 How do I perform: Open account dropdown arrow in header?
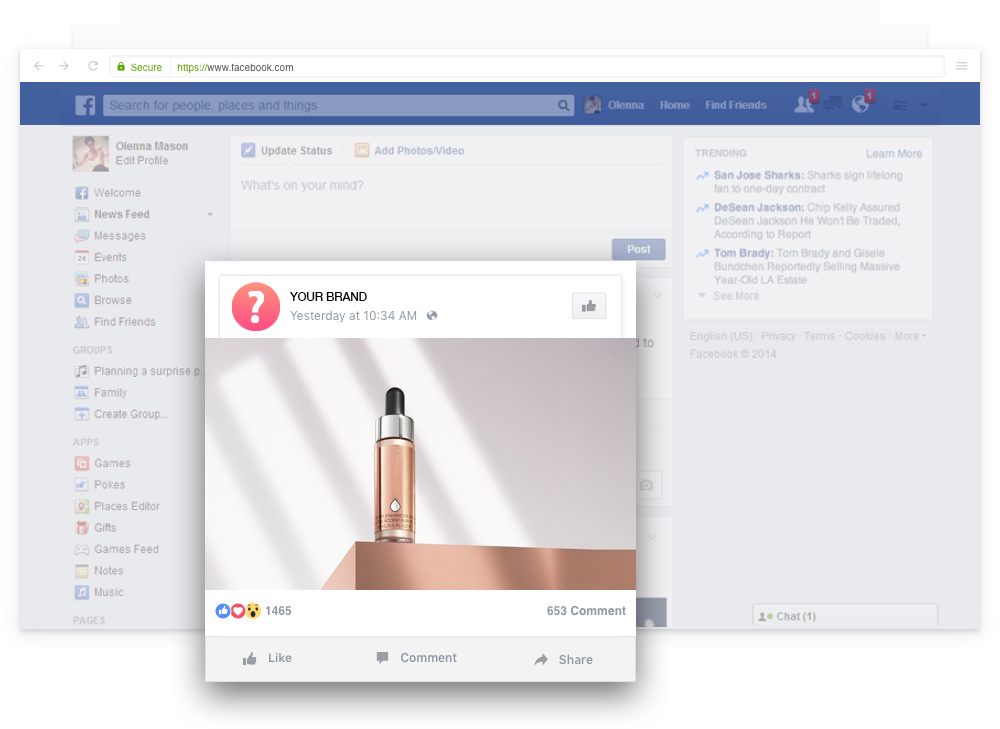coord(923,105)
